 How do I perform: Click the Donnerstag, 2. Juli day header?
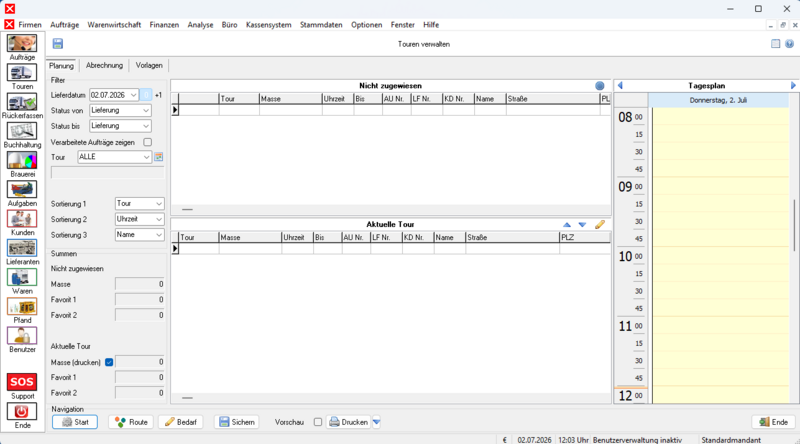(x=718, y=100)
